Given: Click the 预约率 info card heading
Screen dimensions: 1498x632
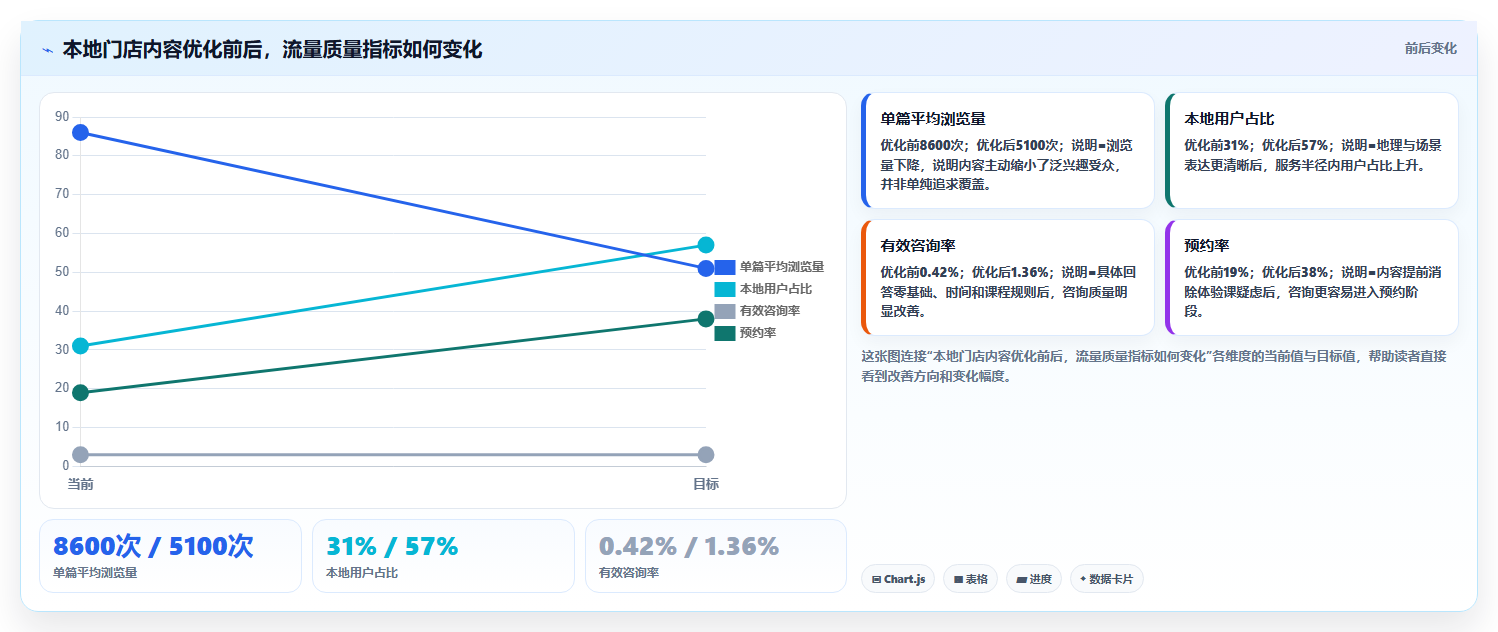Looking at the screenshot, I should pos(1207,246).
